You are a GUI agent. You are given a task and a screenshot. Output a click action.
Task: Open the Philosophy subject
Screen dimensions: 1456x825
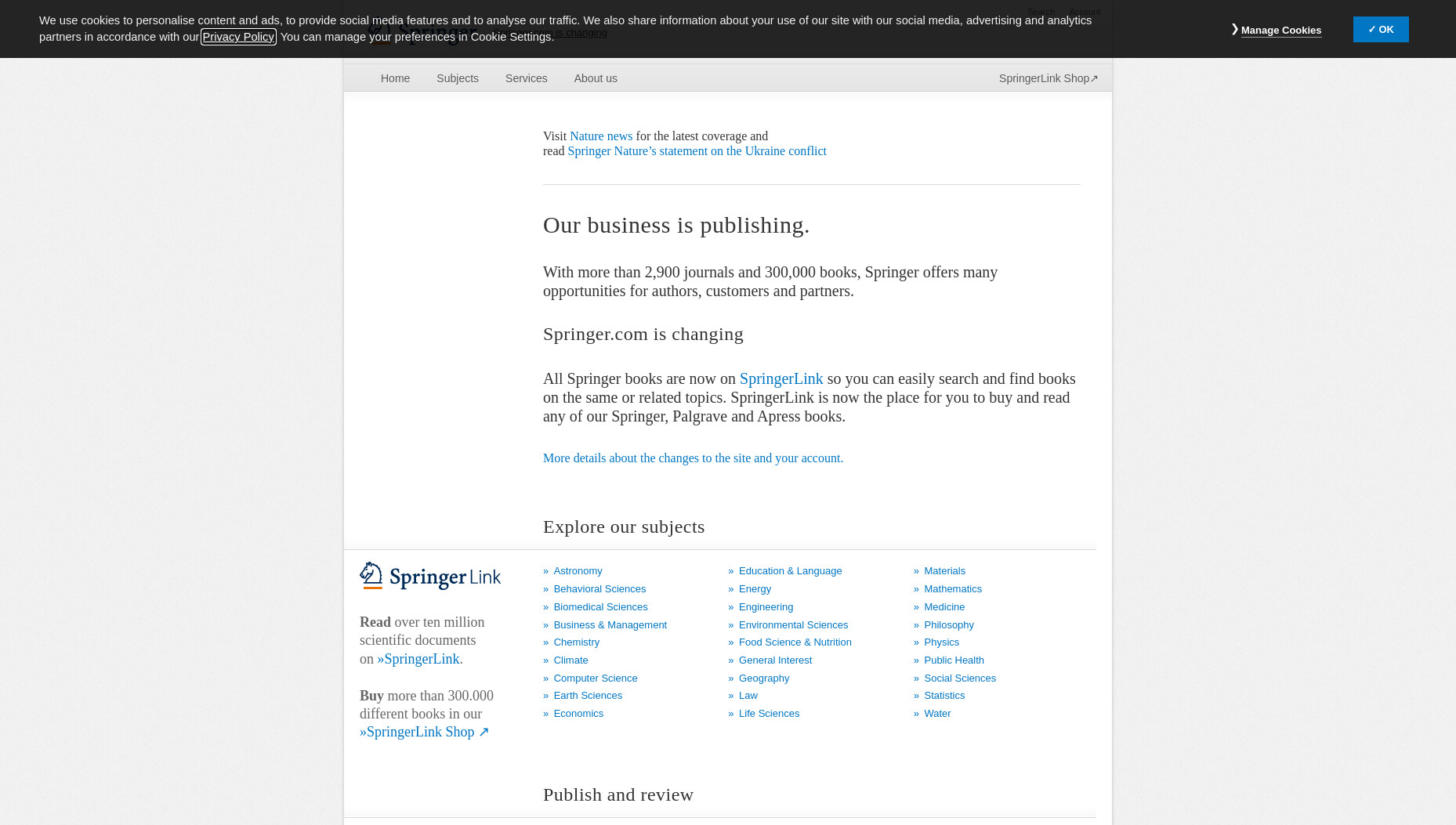948,625
